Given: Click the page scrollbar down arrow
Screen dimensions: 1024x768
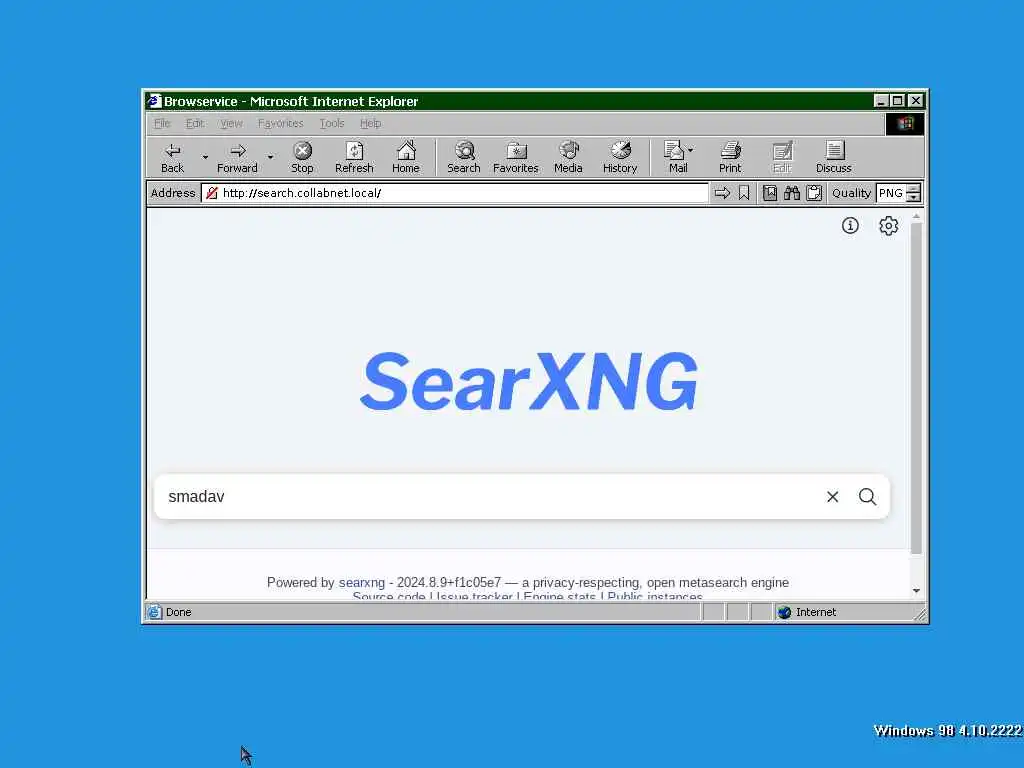Looking at the screenshot, I should (916, 590).
